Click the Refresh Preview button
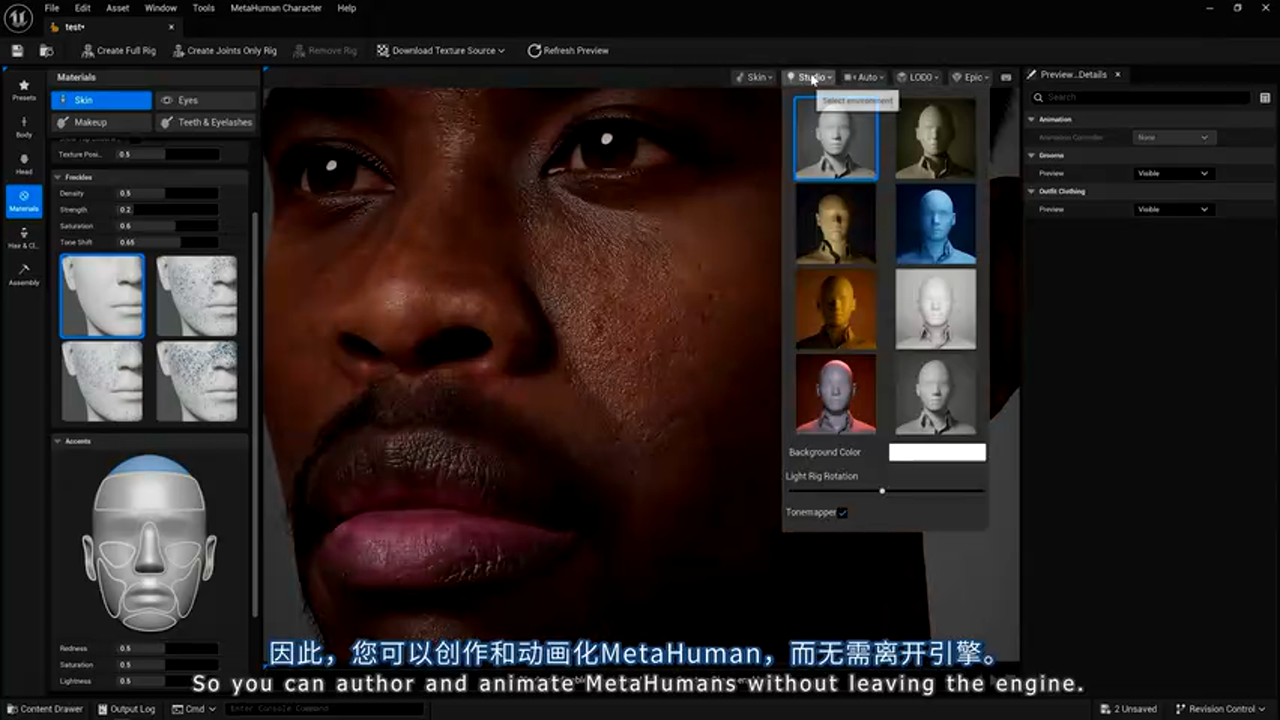 point(568,50)
